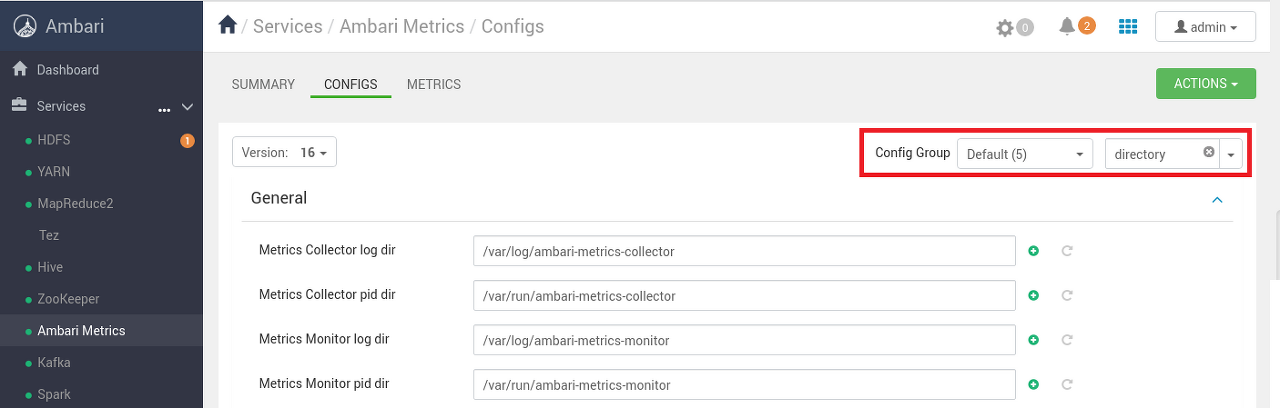The image size is (1280, 408).
Task: Open the views grid icon
Action: point(1128,27)
